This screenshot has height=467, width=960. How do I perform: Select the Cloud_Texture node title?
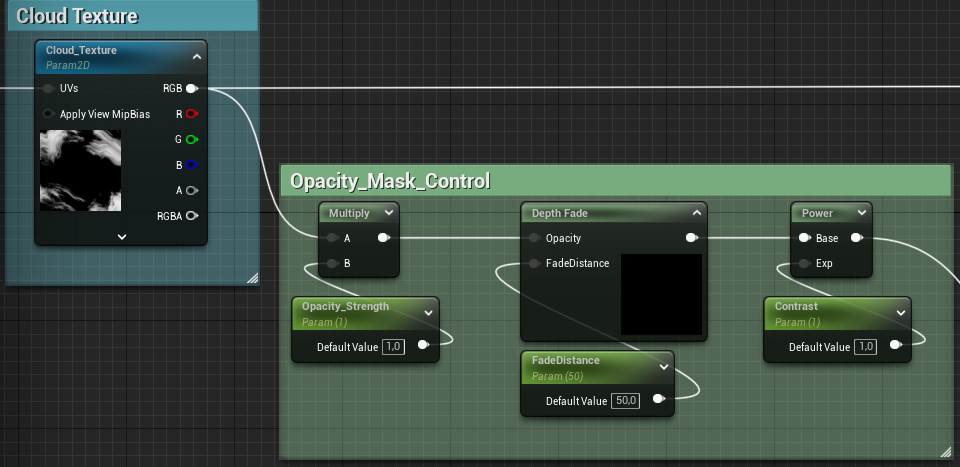pyautogui.click(x=81, y=50)
